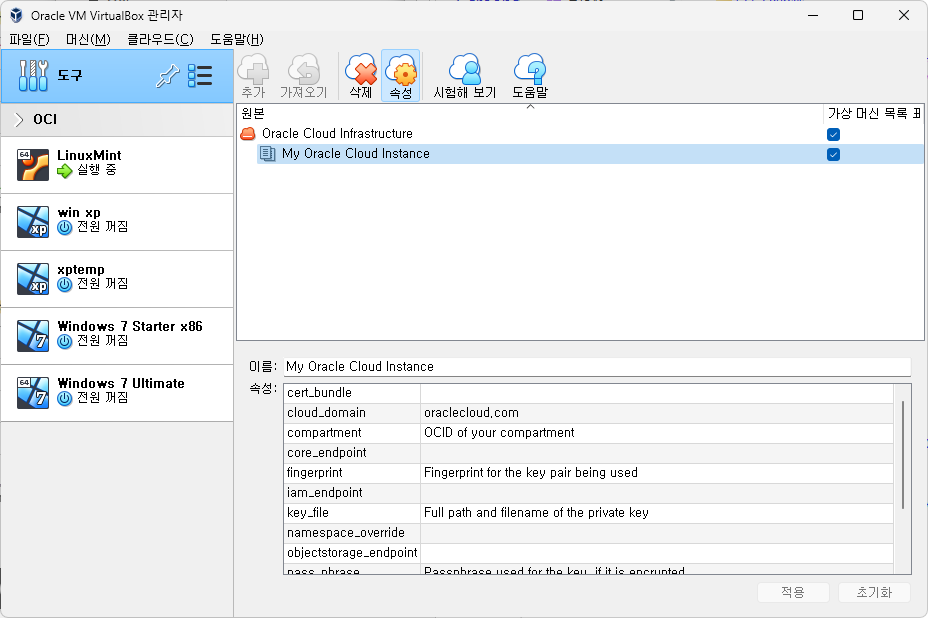Click the VirtualBox title bar app icon

pyautogui.click(x=16, y=15)
